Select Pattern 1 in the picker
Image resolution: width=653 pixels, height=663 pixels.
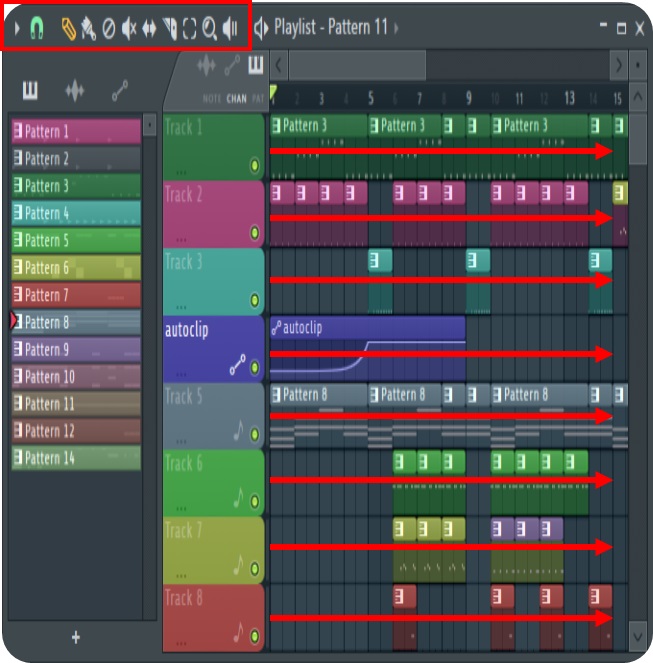(x=76, y=132)
